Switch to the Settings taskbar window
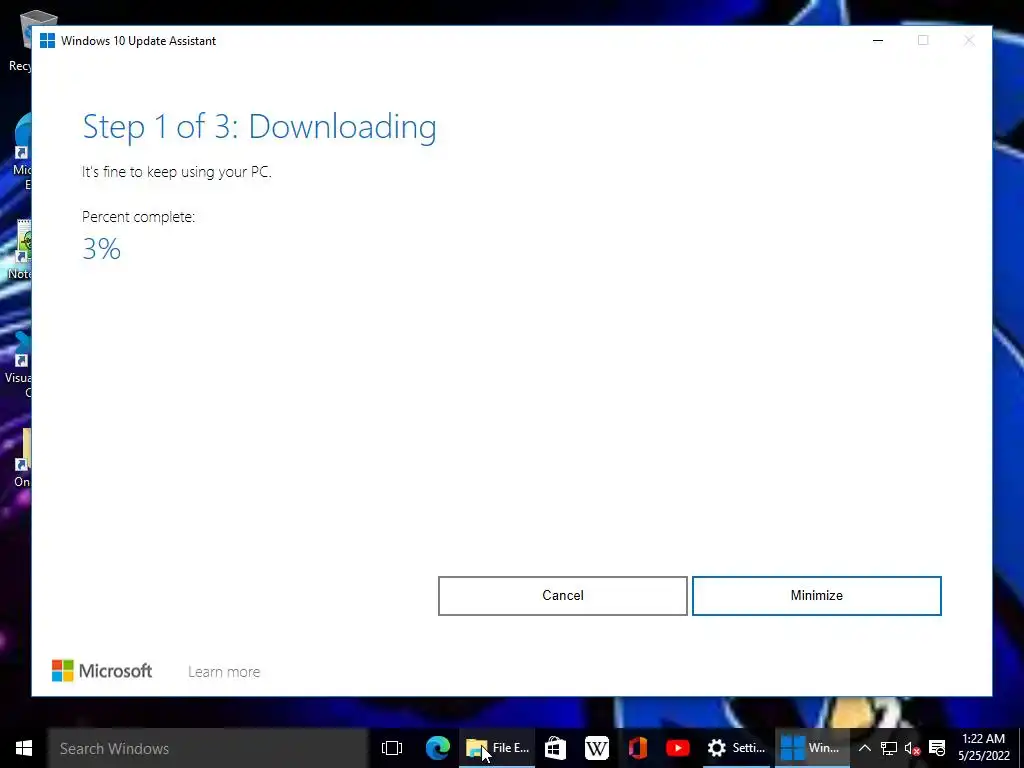Viewport: 1024px width, 768px height. tap(736, 748)
